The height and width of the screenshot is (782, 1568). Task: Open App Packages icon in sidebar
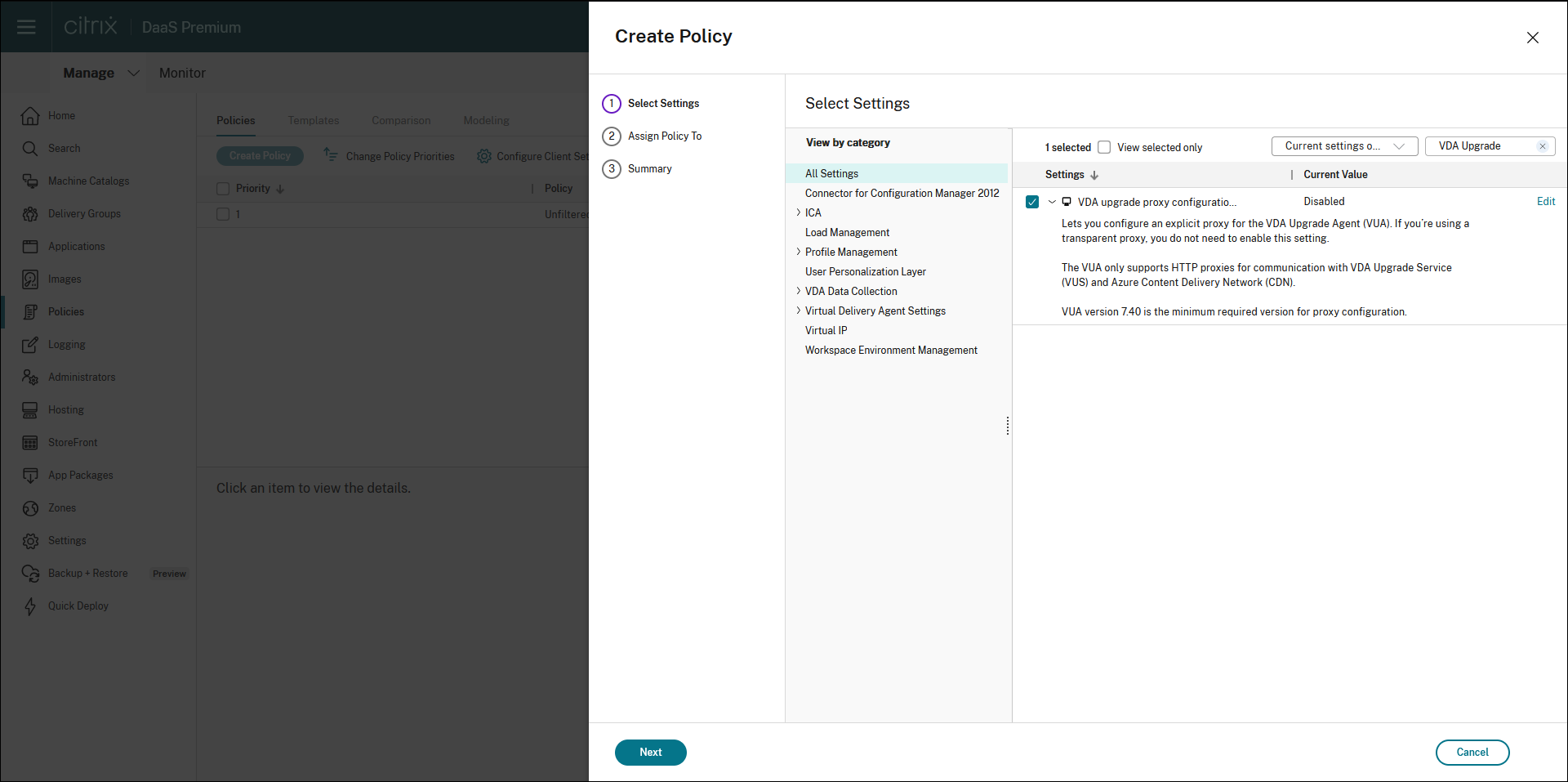30,476
